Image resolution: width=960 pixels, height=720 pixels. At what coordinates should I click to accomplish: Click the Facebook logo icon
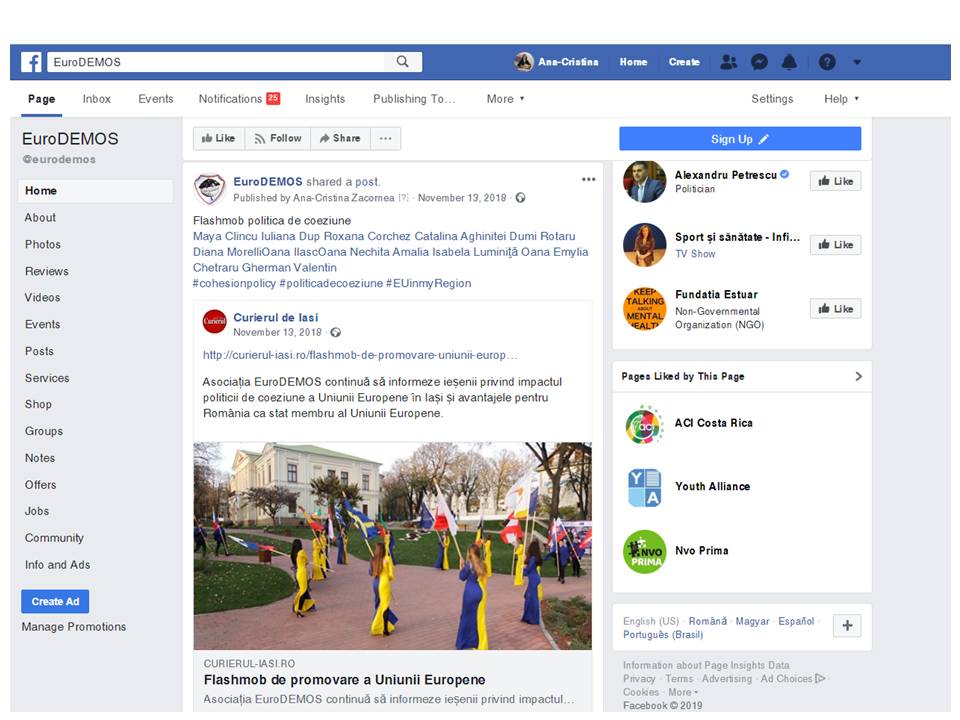coord(31,62)
